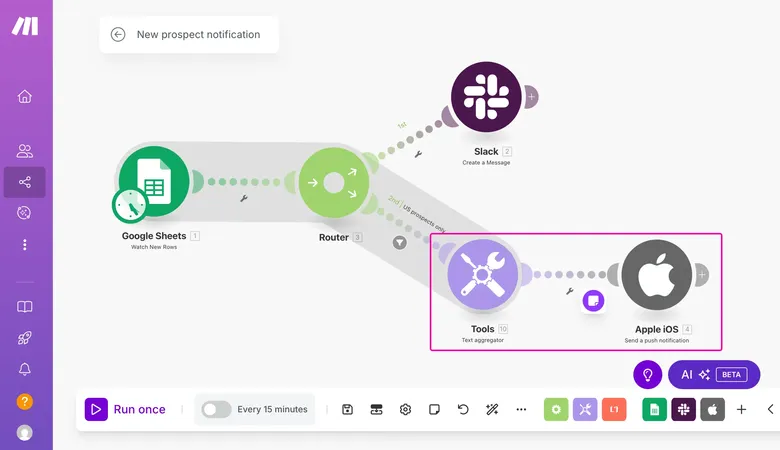Click 'Send a push notification' label
The image size is (780, 450).
coord(657,340)
